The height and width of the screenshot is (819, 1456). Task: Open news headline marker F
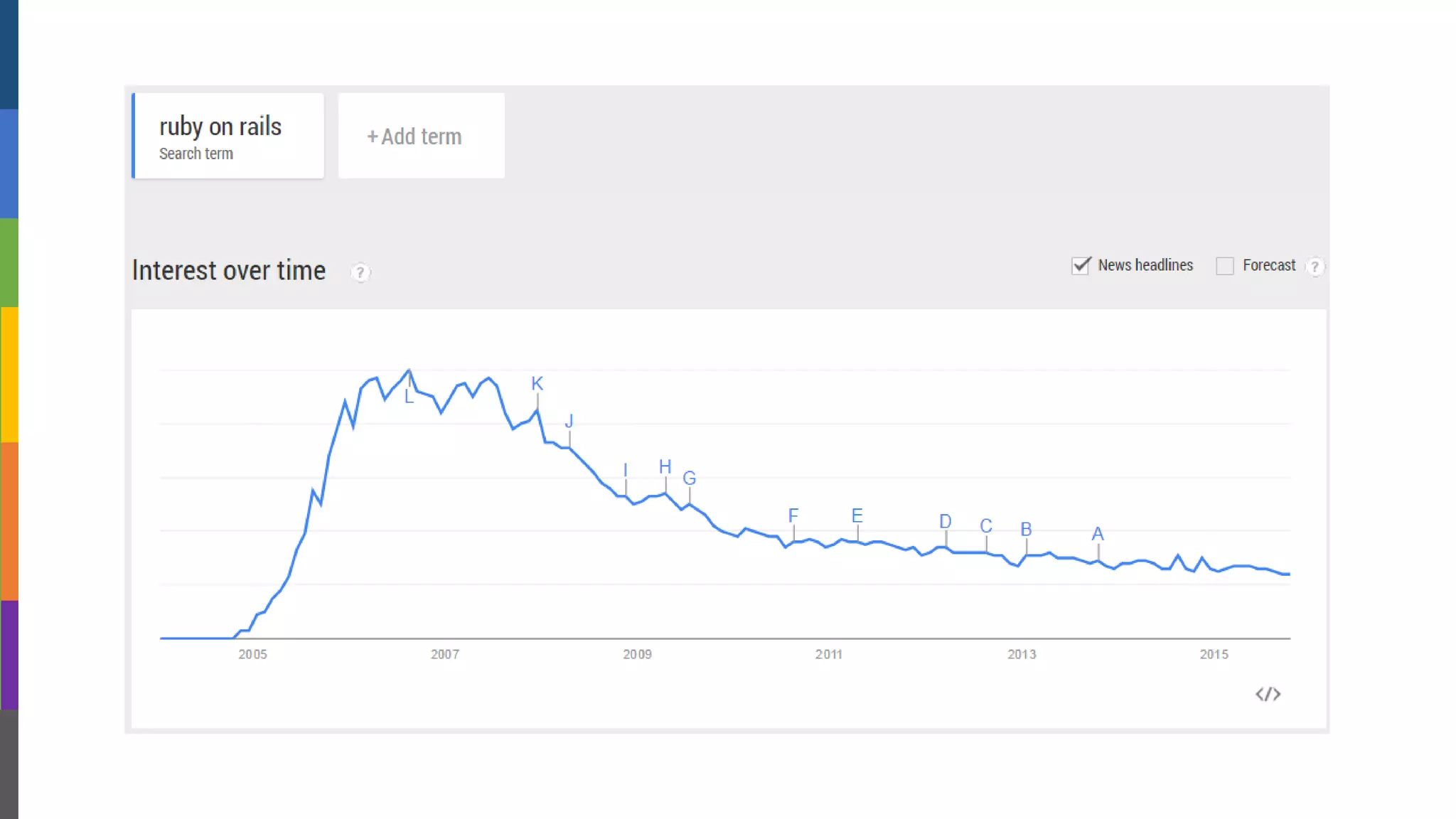tap(793, 515)
